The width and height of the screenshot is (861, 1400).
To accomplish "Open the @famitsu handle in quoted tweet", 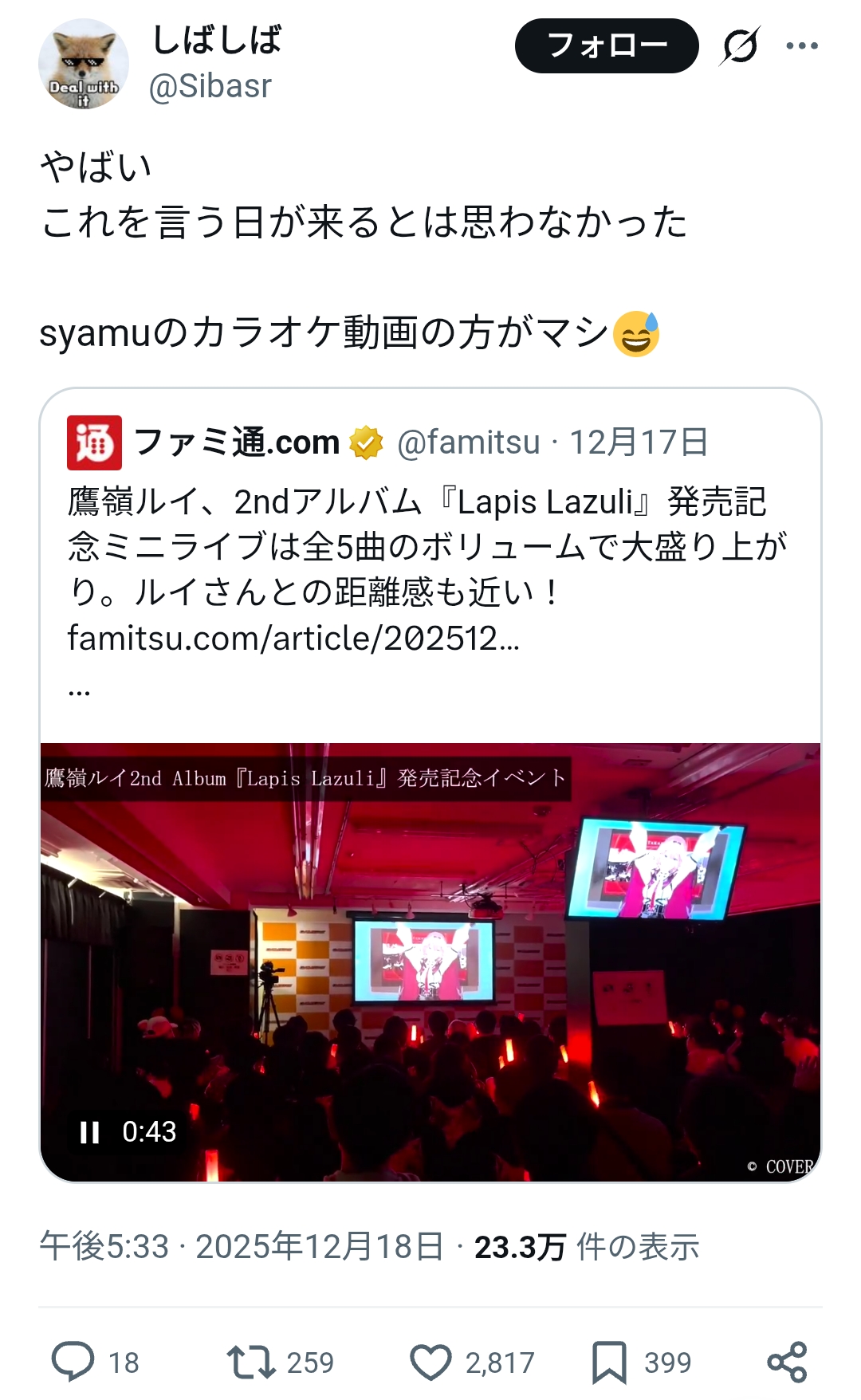I will tap(469, 442).
